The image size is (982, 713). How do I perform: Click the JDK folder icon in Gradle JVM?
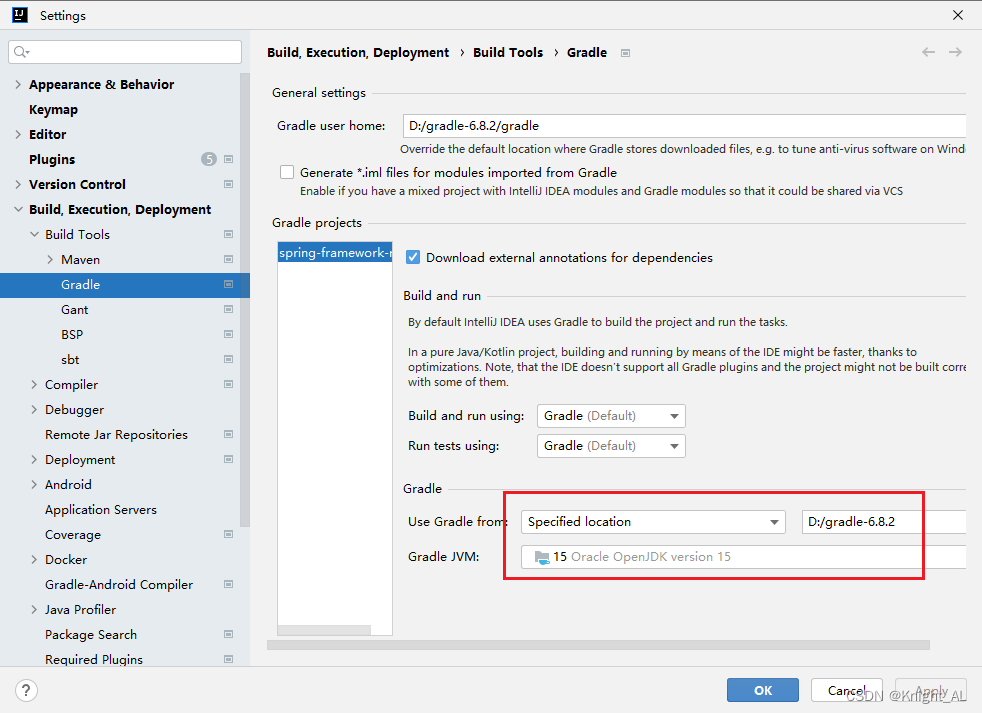[x=542, y=557]
